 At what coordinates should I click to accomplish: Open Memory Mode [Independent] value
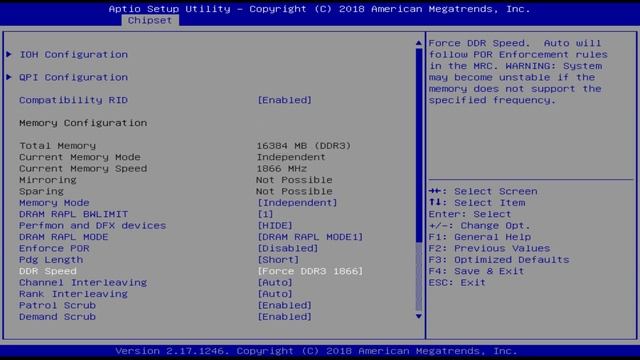[x=297, y=203]
